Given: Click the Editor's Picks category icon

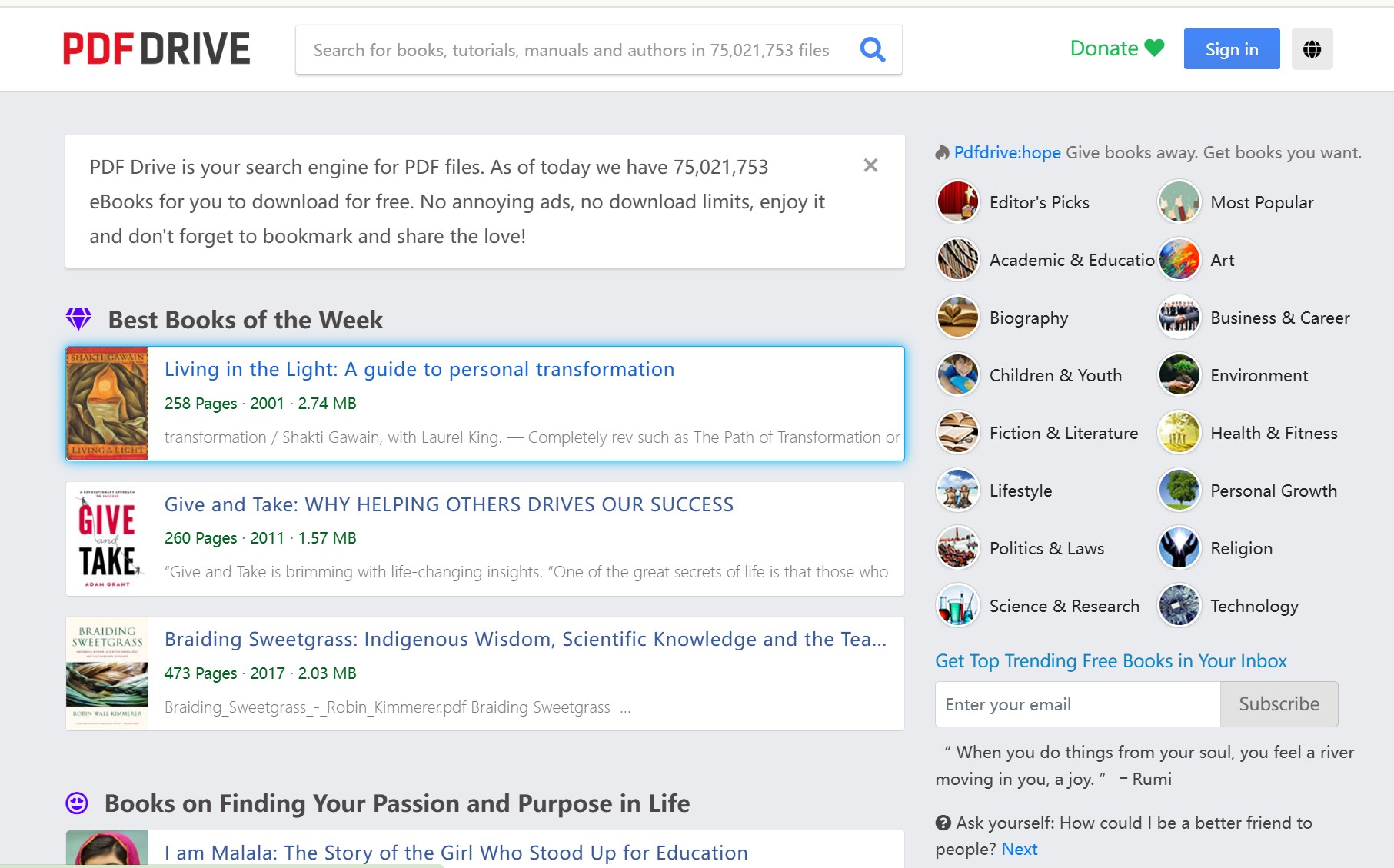Looking at the screenshot, I should [x=957, y=201].
